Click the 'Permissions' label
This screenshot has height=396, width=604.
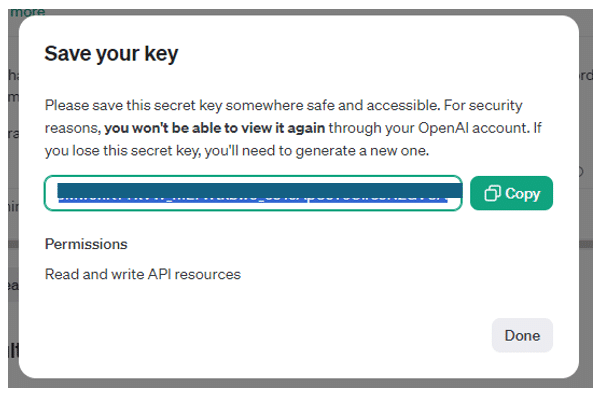pyautogui.click(x=86, y=244)
